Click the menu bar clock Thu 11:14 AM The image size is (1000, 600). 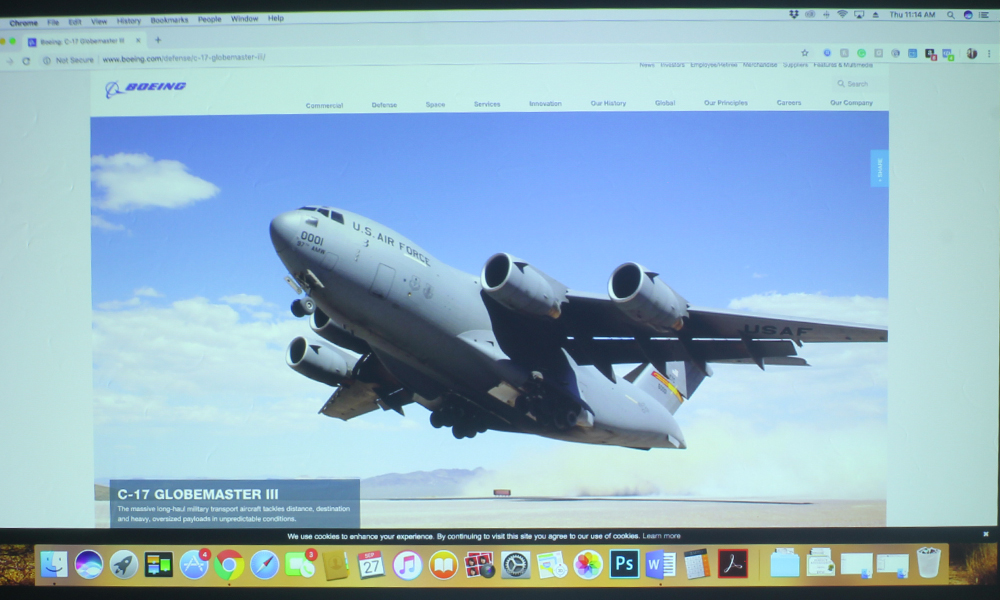912,15
